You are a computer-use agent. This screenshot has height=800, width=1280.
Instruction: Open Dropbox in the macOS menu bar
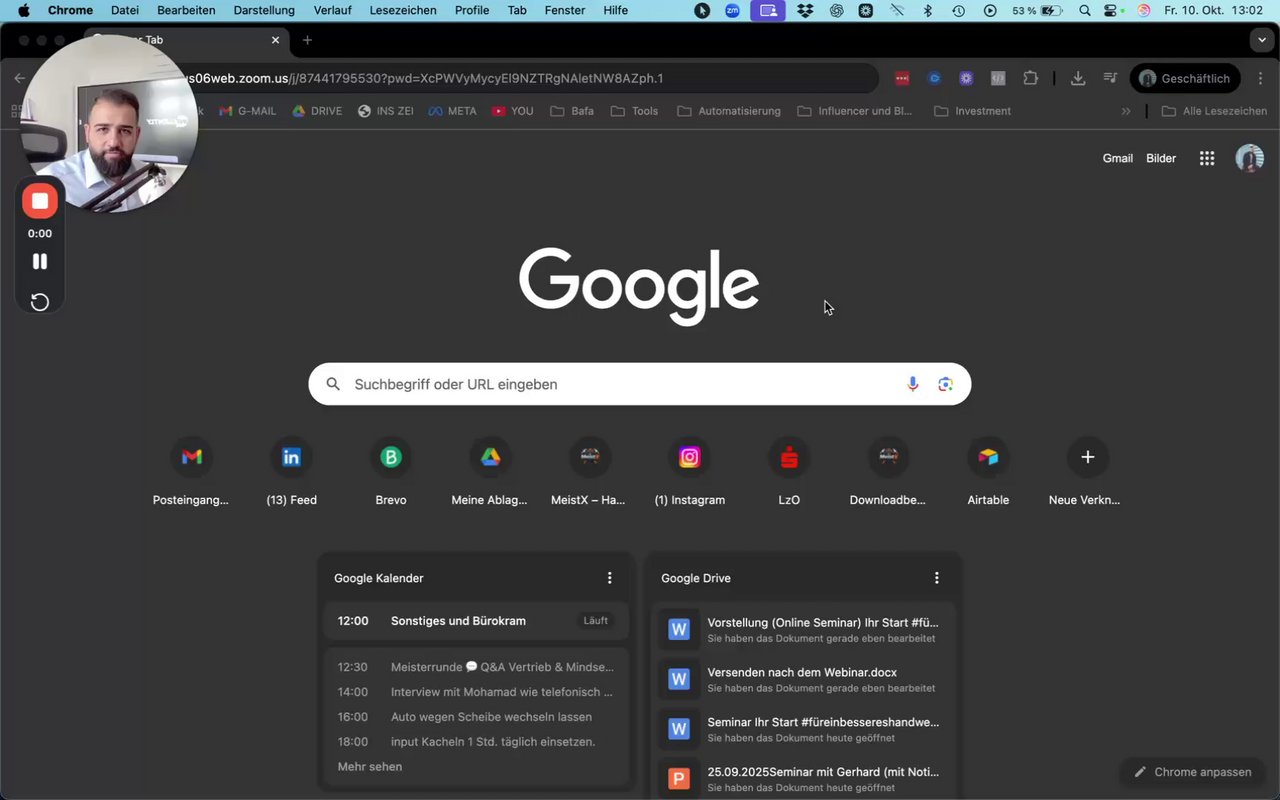pyautogui.click(x=804, y=10)
